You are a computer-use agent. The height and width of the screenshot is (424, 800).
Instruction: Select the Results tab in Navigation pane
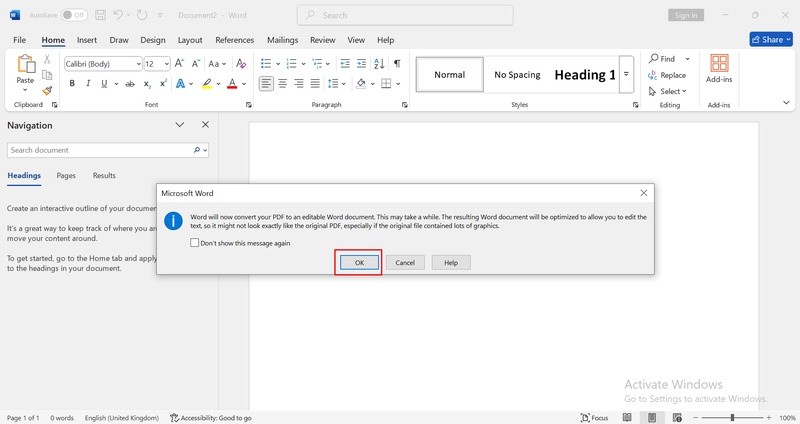104,176
